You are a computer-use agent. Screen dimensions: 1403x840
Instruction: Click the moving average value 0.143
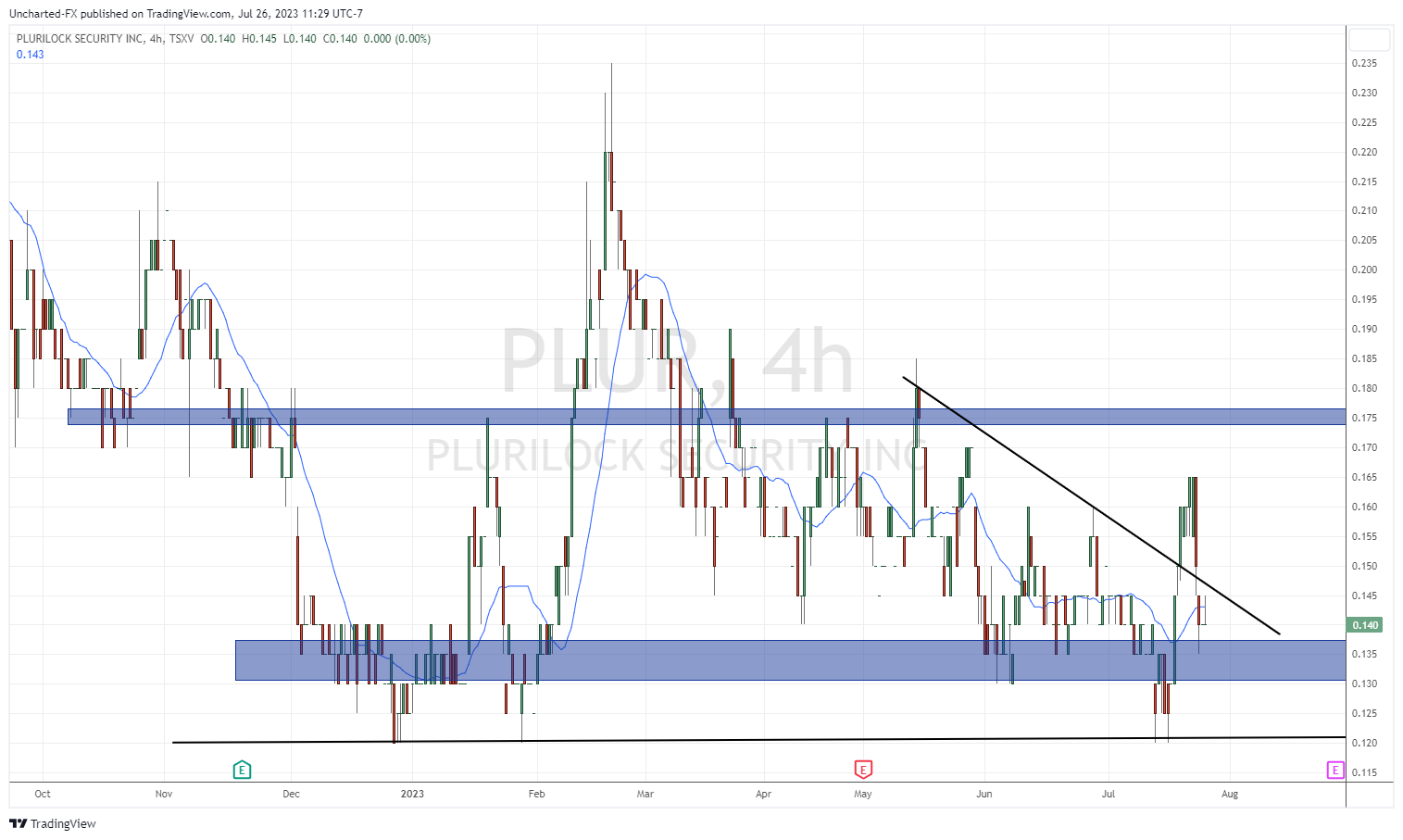coord(30,55)
